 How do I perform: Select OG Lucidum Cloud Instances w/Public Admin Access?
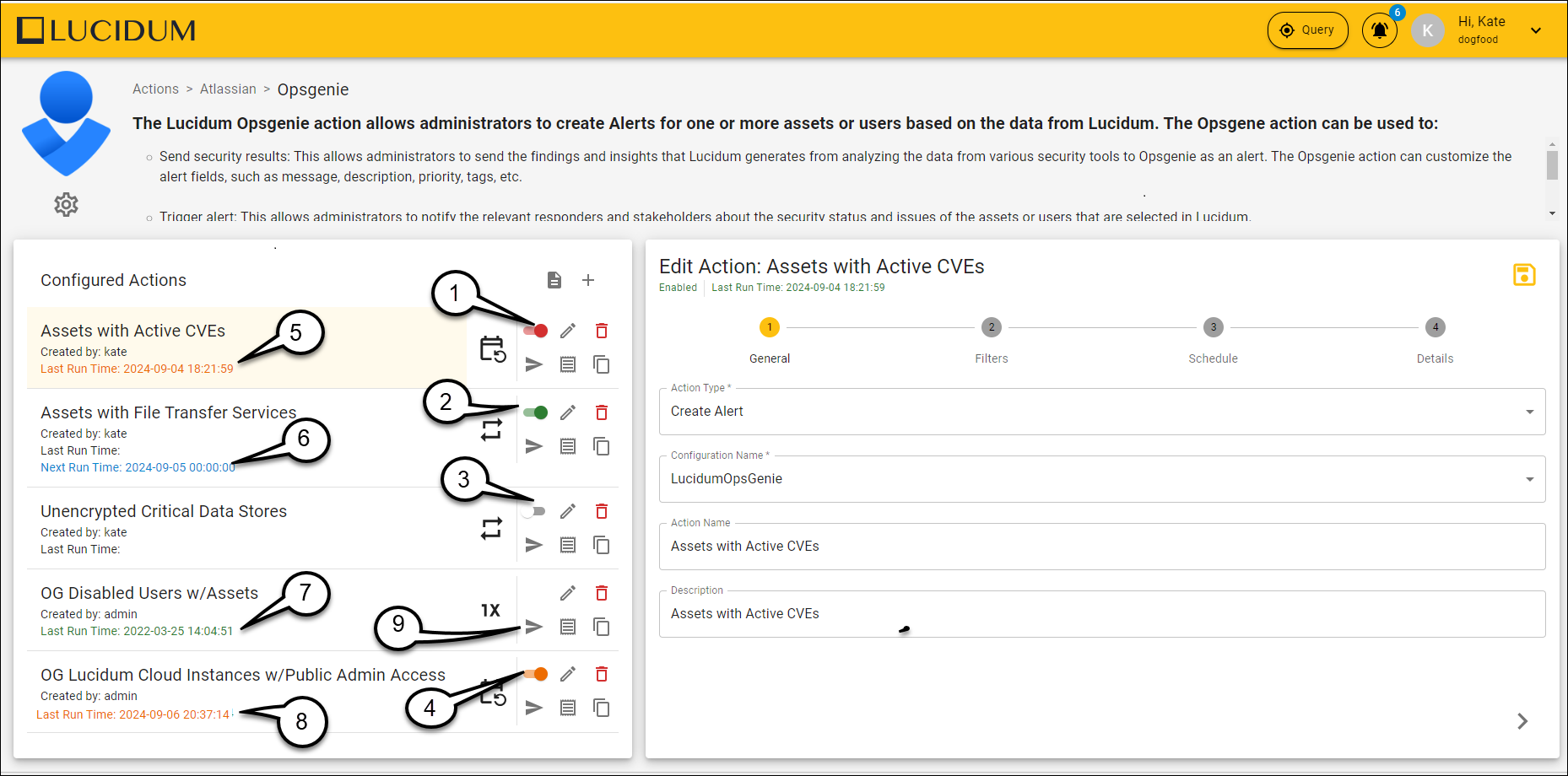243,675
